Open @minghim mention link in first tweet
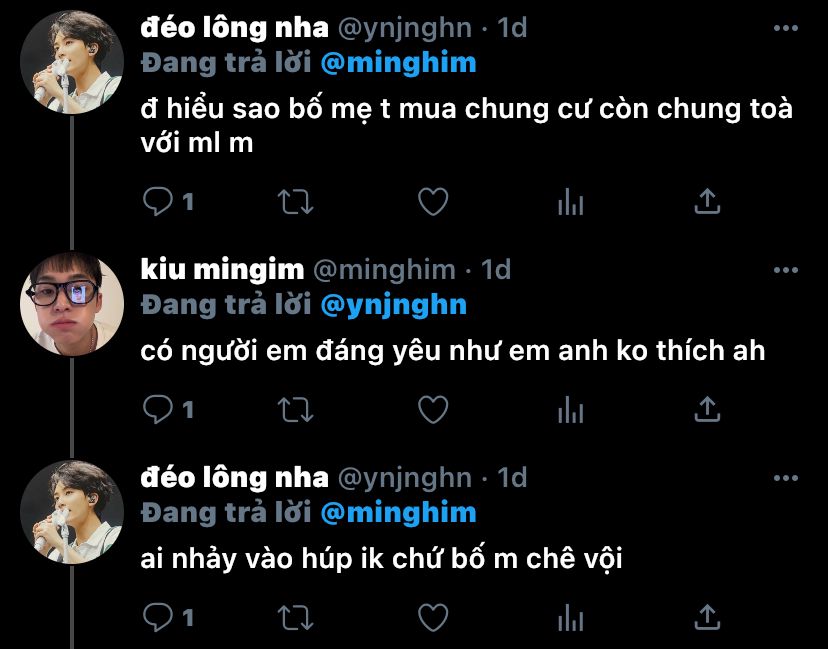Screen dimensions: 828x649 (399, 63)
